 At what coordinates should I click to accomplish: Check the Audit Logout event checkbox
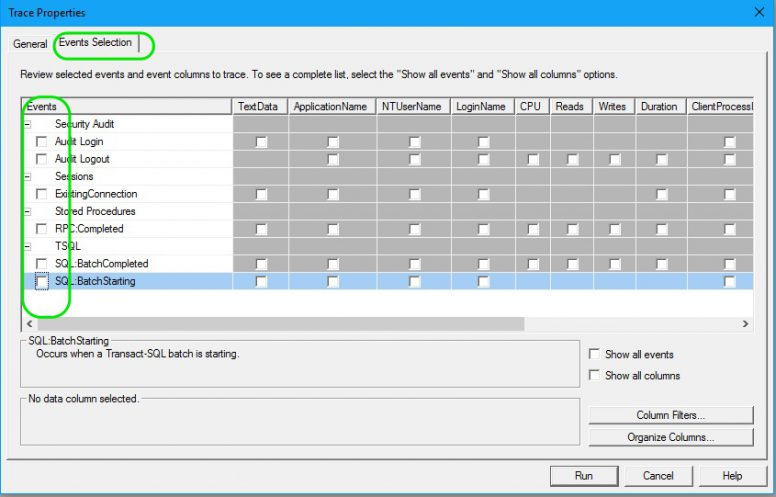[x=42, y=159]
